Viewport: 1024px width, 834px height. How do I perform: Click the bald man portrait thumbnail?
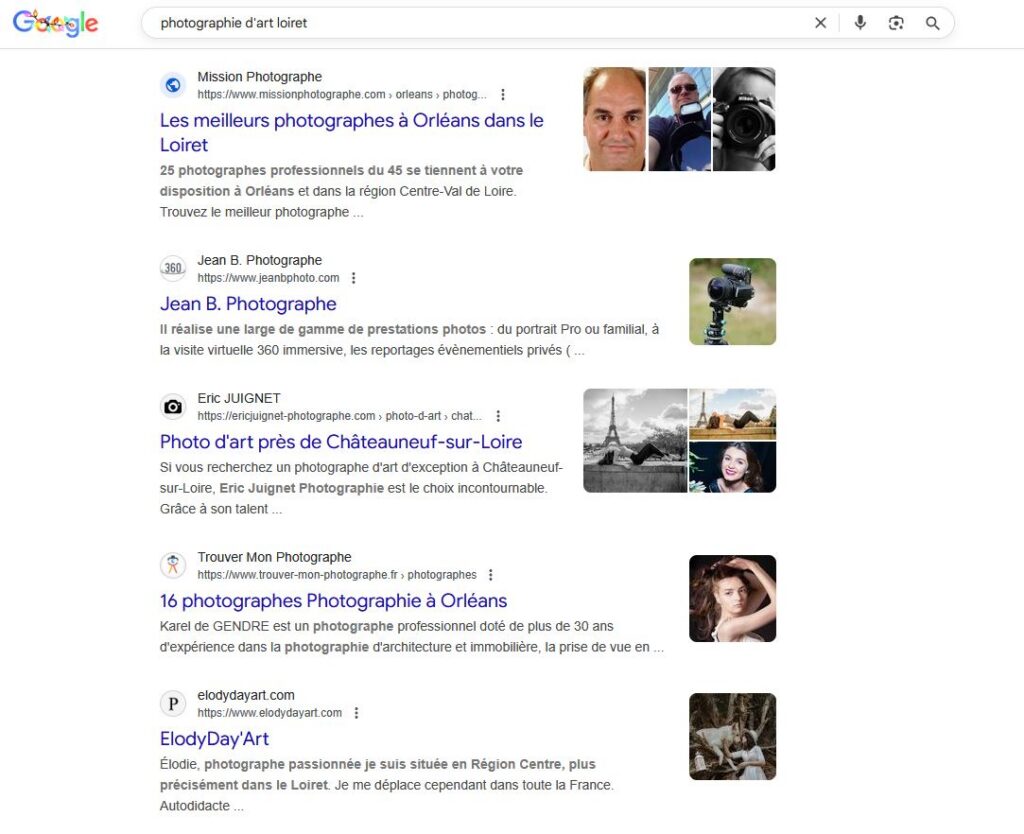[x=615, y=119]
